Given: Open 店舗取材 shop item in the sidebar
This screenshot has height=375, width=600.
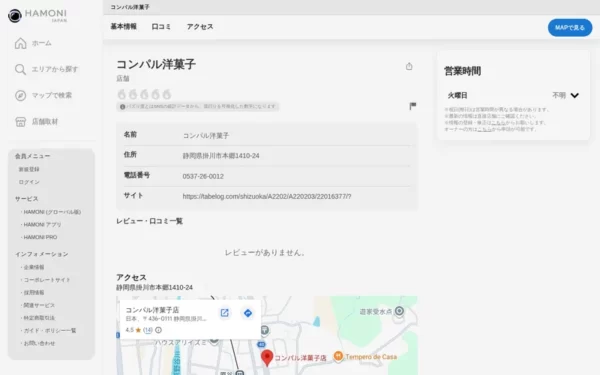Looking at the screenshot, I should coord(36,122).
